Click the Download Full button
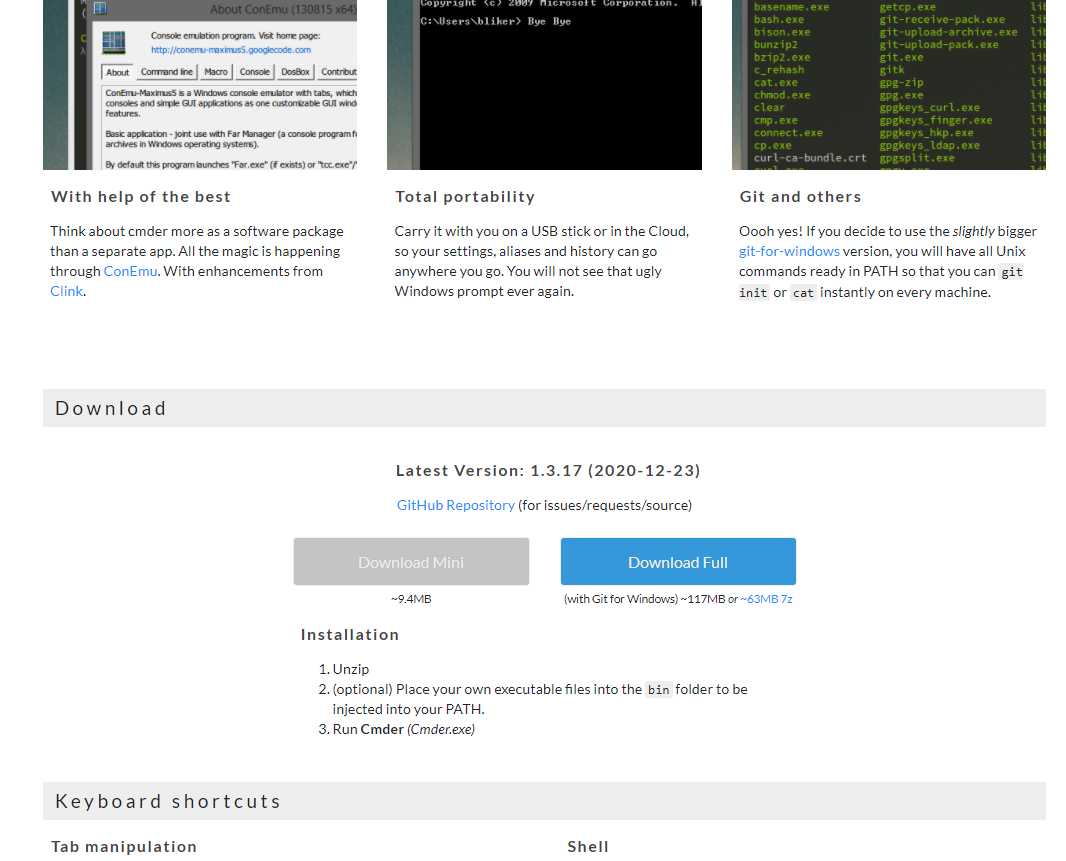 tap(678, 562)
